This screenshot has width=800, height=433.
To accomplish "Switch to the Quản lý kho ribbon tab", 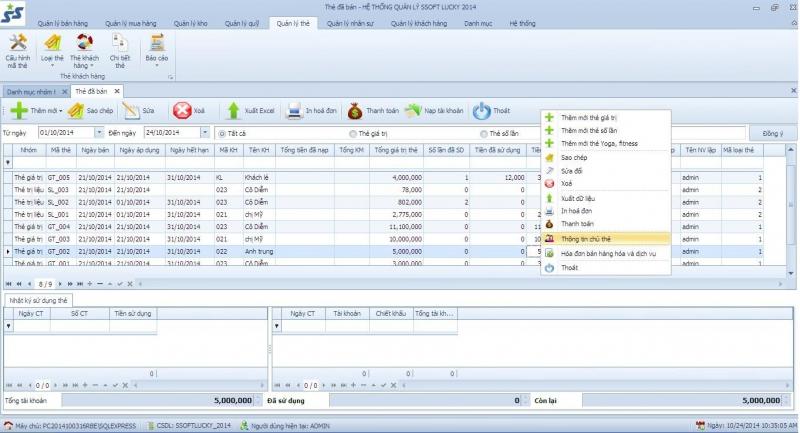I will (191, 22).
